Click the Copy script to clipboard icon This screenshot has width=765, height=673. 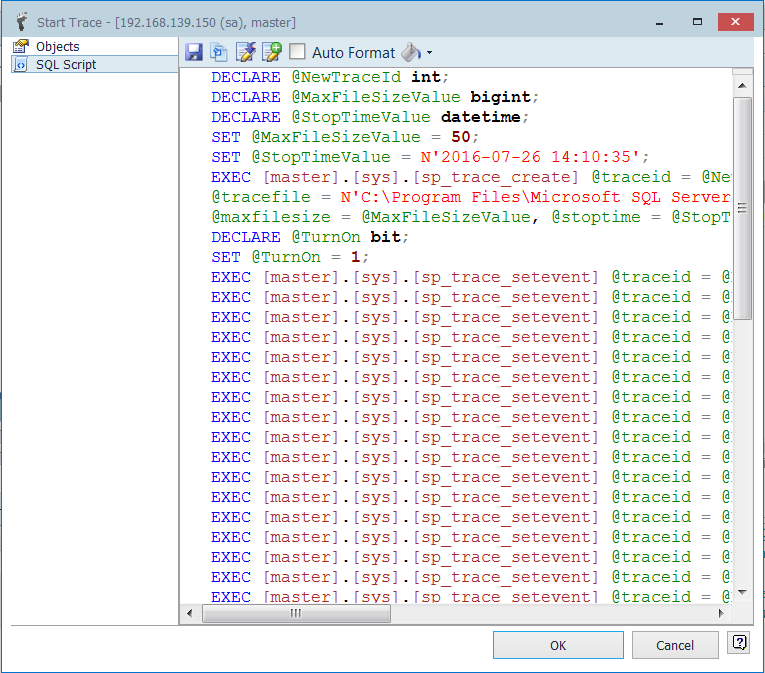[219, 52]
